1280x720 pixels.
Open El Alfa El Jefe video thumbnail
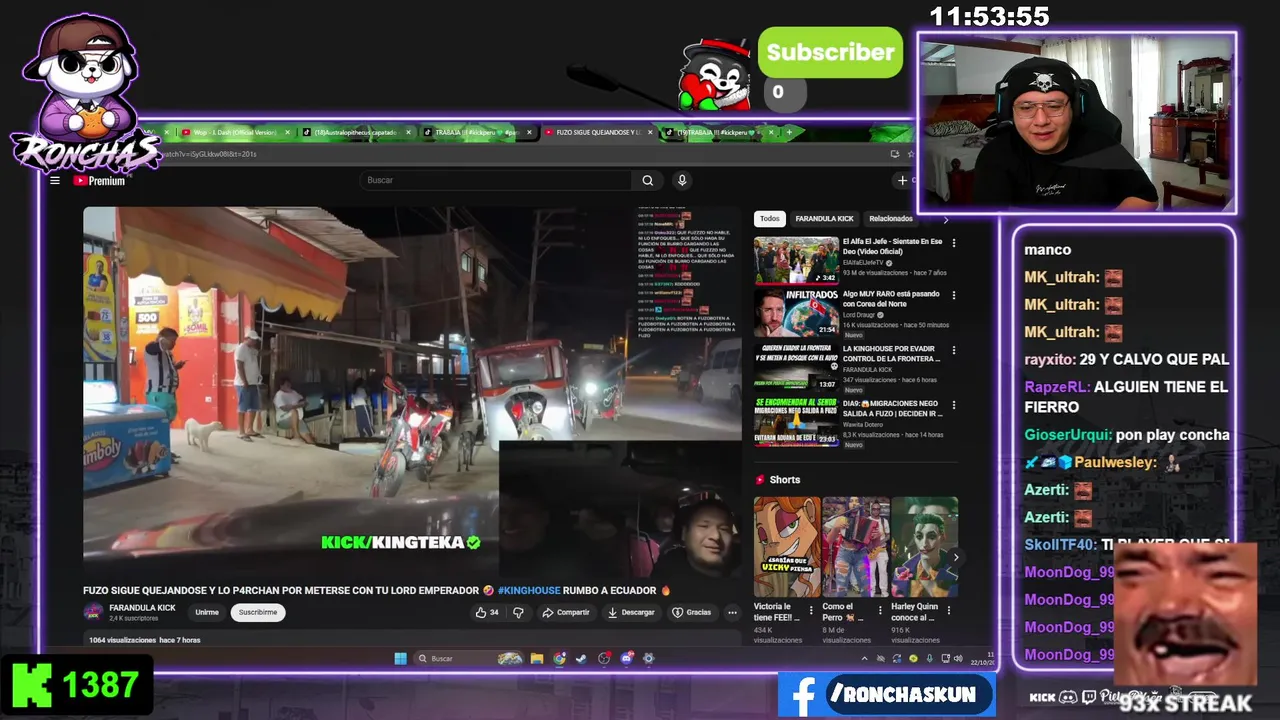796,261
